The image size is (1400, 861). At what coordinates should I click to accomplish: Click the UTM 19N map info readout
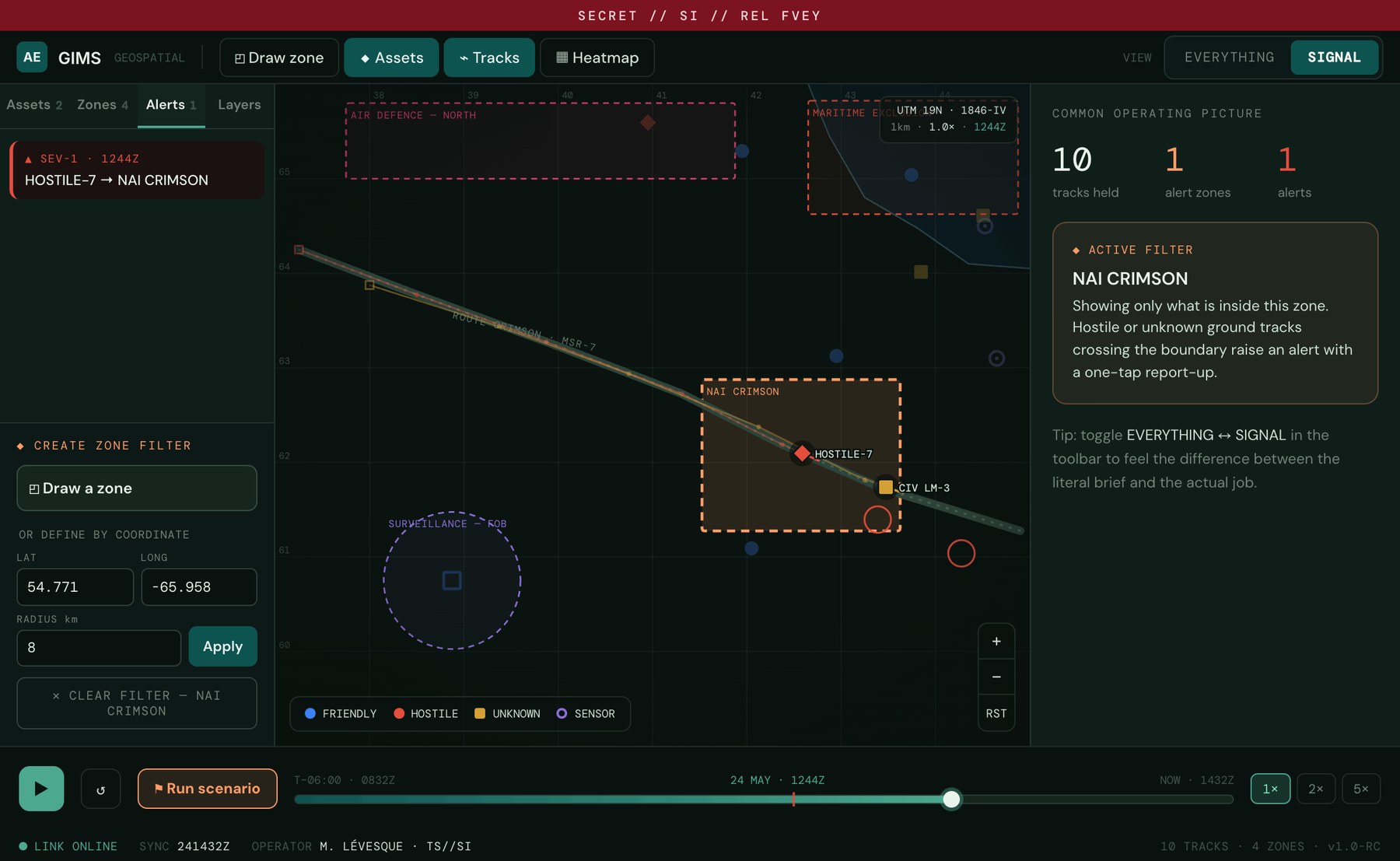pyautogui.click(x=948, y=119)
